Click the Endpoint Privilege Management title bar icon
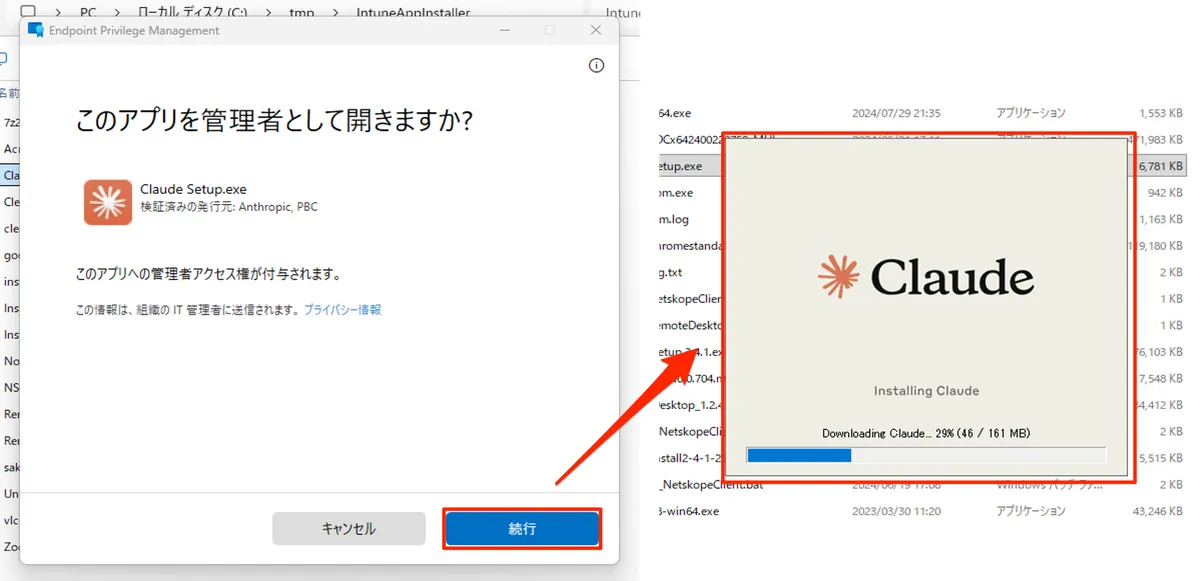1200x581 pixels. click(36, 30)
